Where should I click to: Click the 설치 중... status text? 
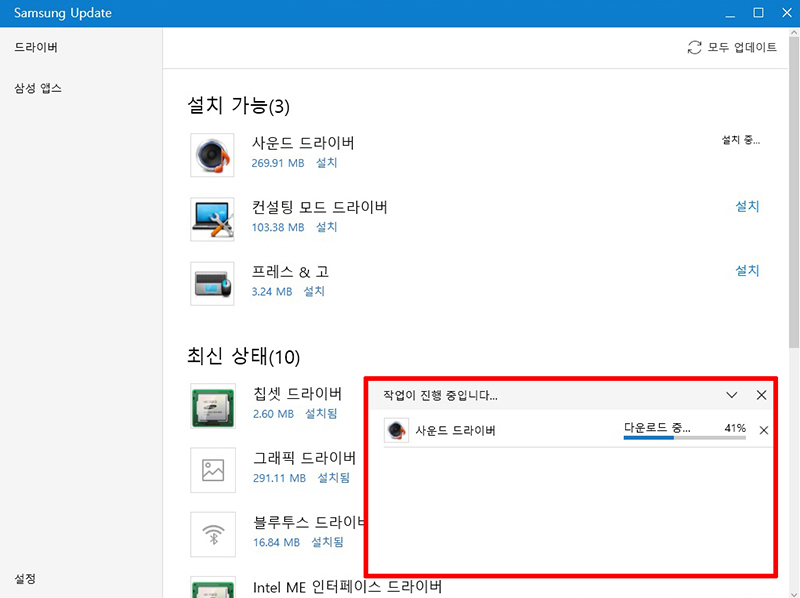coord(740,140)
